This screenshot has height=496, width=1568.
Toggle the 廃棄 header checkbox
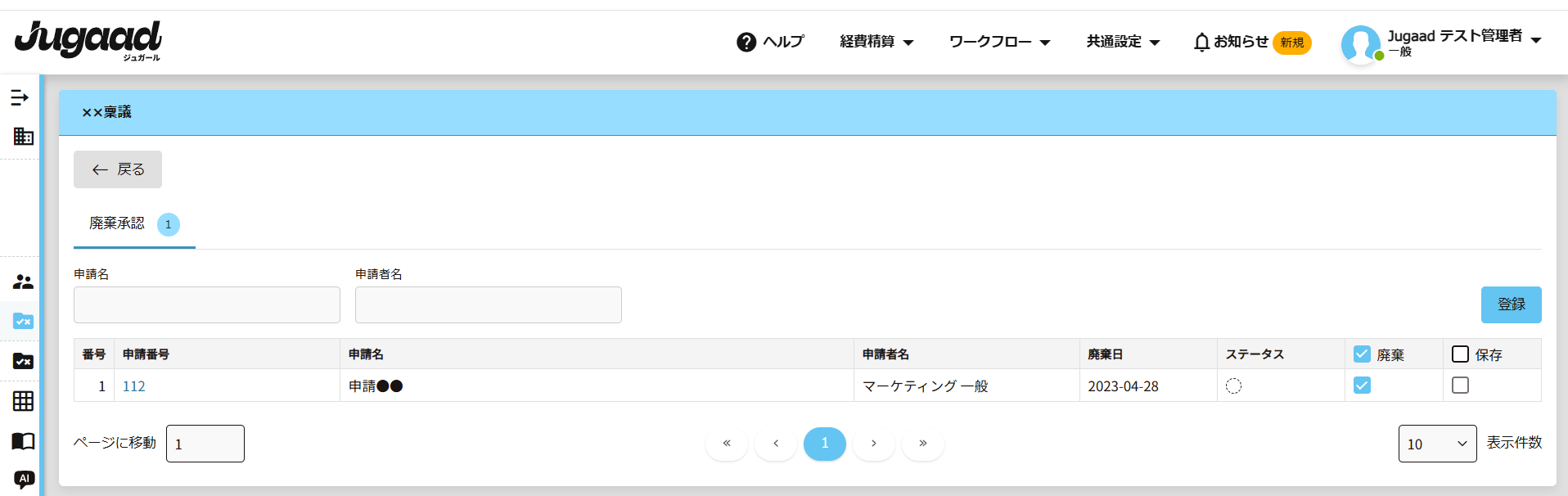[x=1362, y=354]
